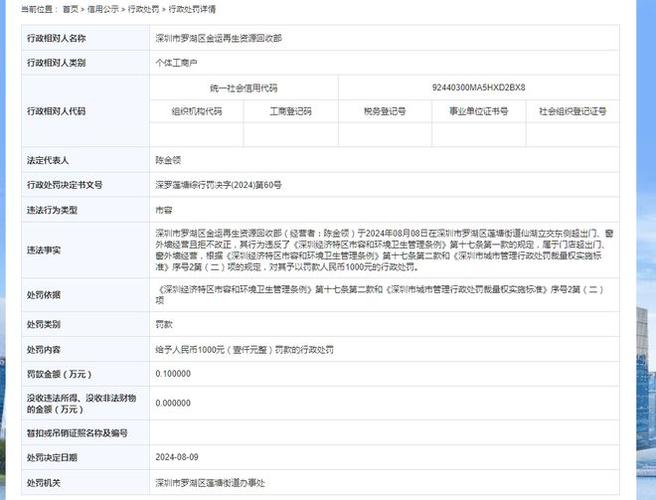The width and height of the screenshot is (656, 500).
Task: Select label 行政处罚决定书文号
Action: (65, 185)
